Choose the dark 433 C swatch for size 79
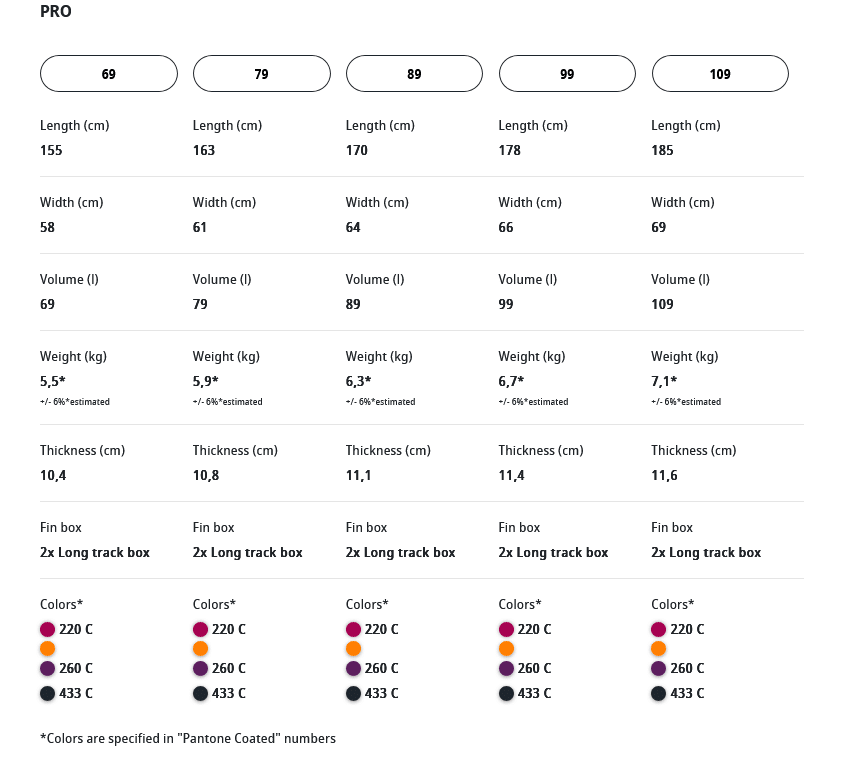This screenshot has width=842, height=758. [x=201, y=693]
